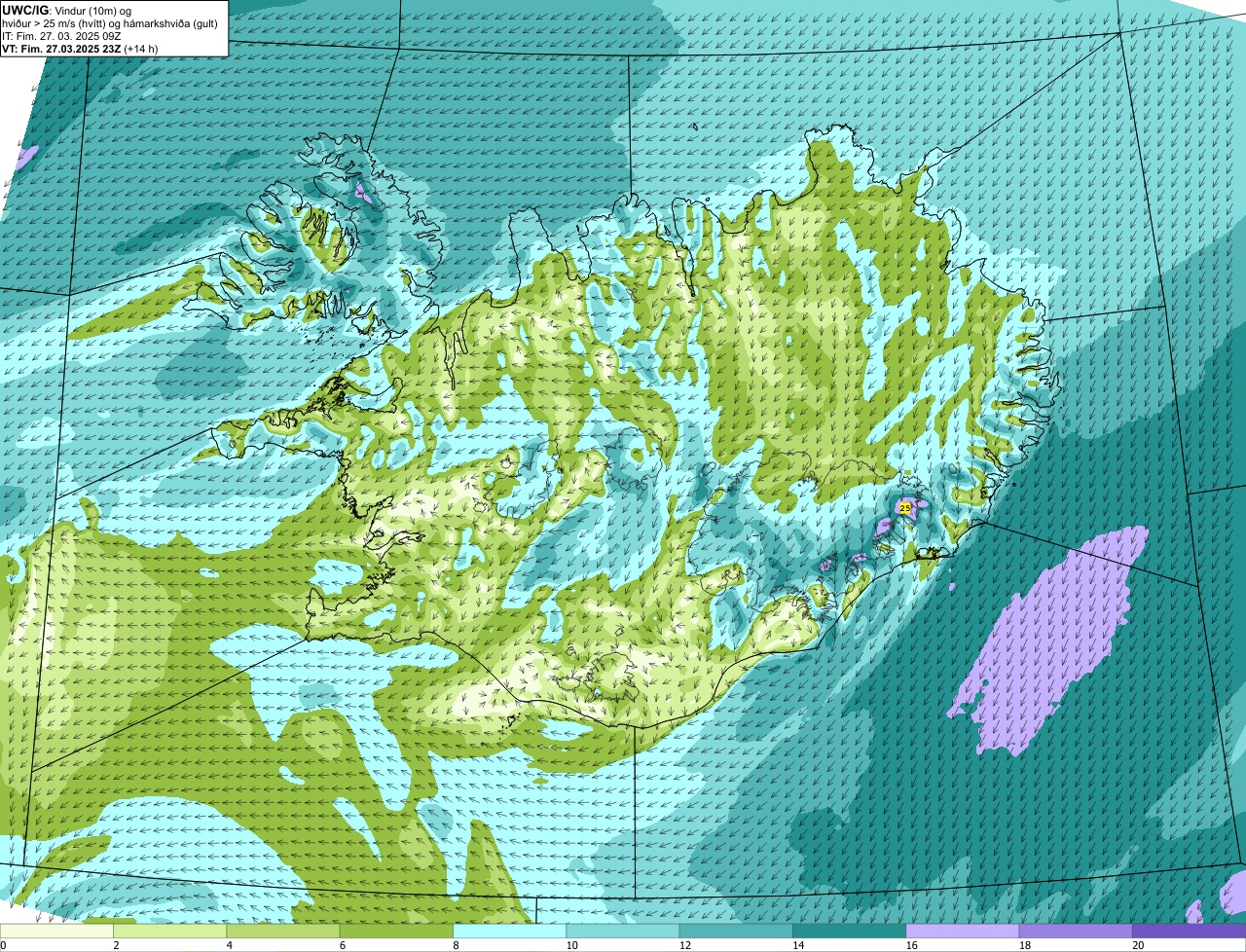Select the light green 2–4 m/s legend swatch
The image size is (1246, 952).
point(172,932)
